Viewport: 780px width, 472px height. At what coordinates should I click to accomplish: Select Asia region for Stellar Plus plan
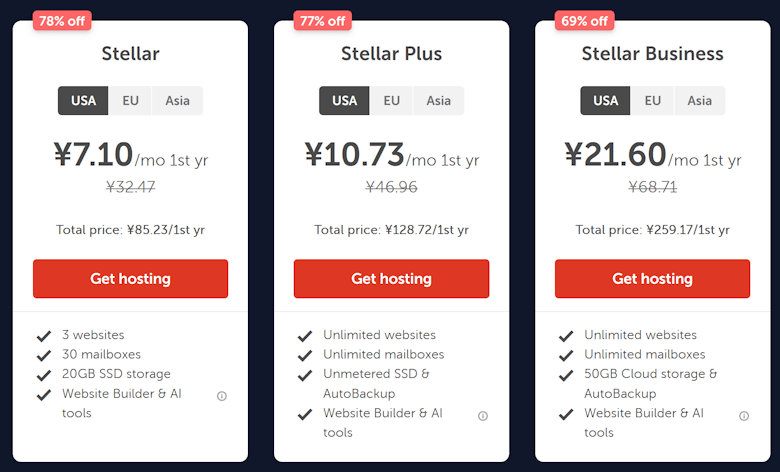(x=438, y=101)
